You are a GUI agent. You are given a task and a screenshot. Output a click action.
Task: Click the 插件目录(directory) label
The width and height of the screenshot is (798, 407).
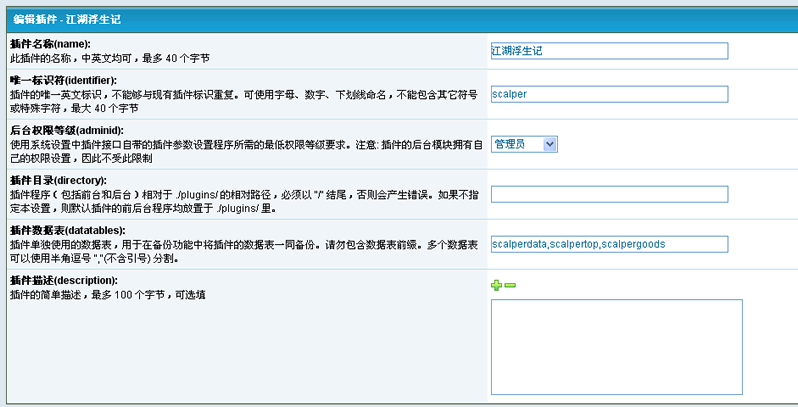click(x=58, y=181)
